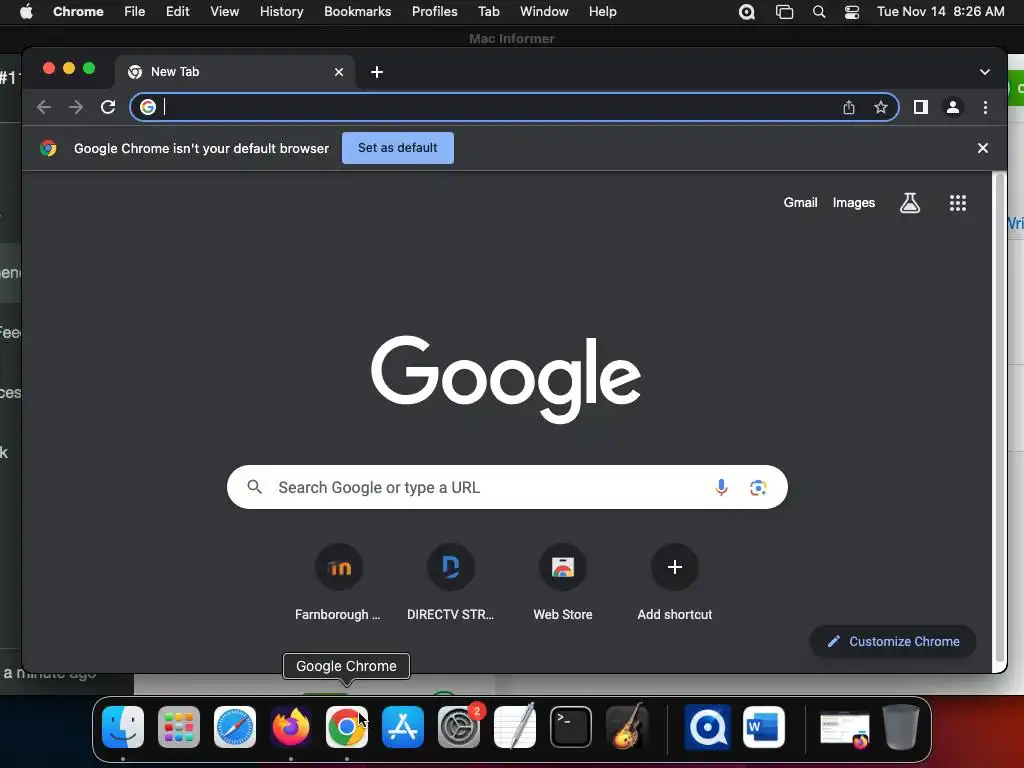Open Terminal from the Dock
The image size is (1024, 768).
[x=571, y=726]
